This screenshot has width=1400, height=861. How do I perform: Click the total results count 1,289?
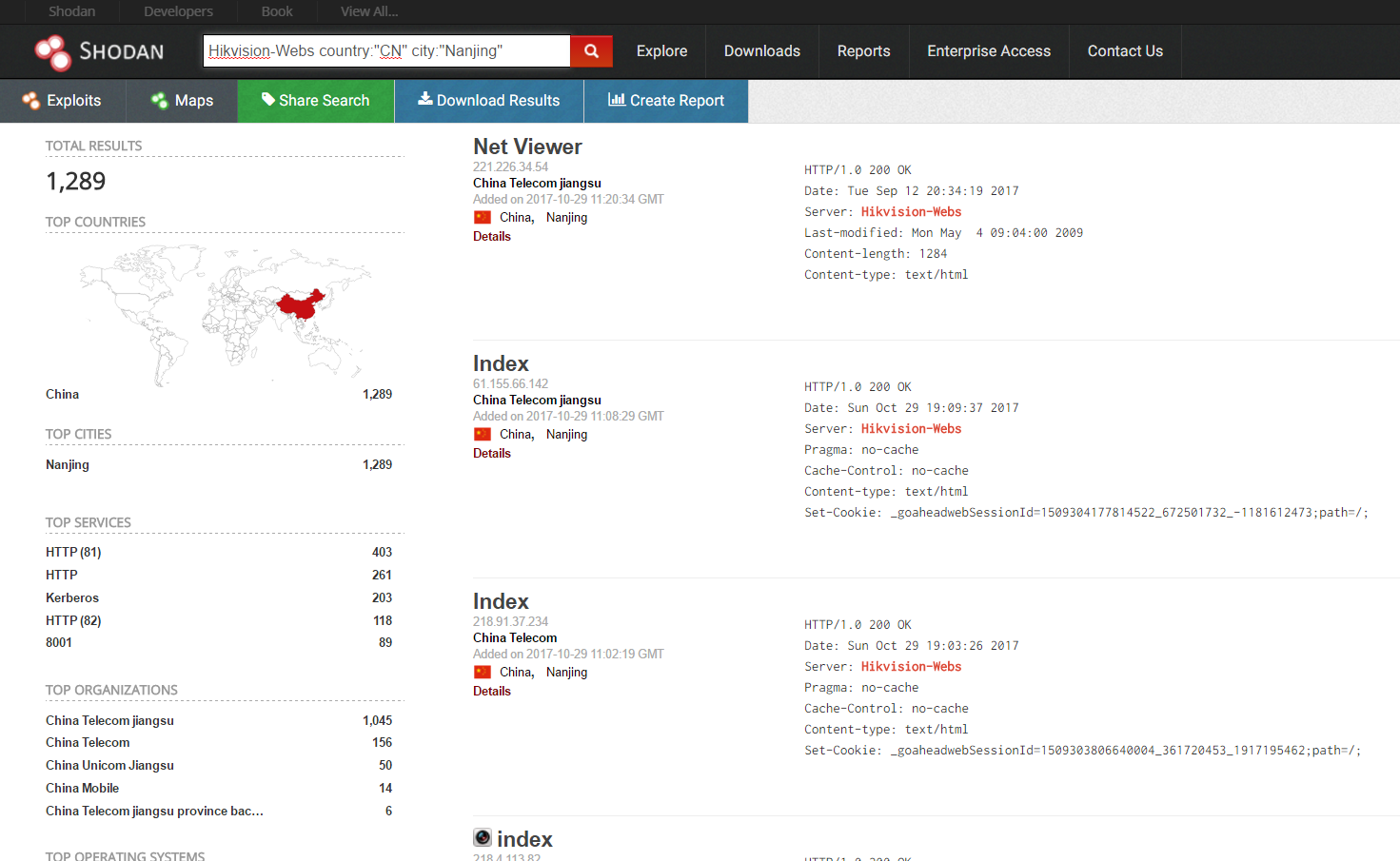click(76, 181)
